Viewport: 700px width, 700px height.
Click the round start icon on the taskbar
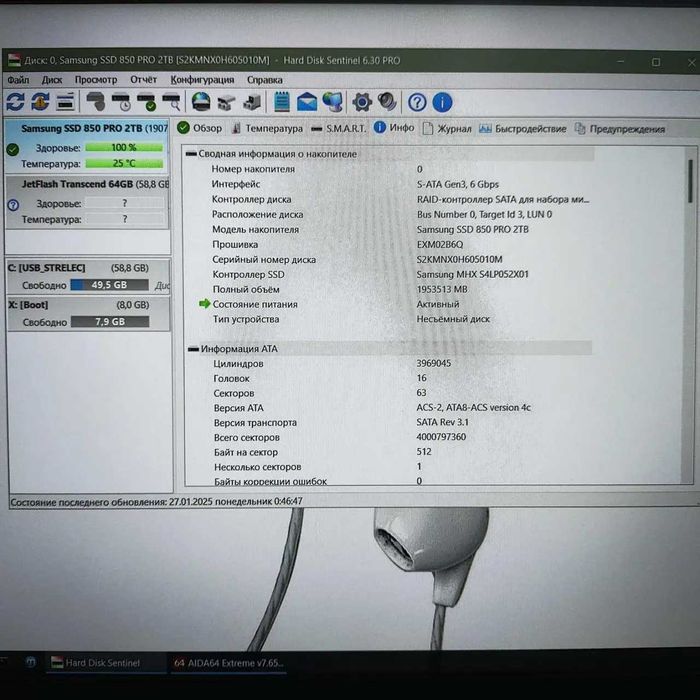tap(30, 662)
